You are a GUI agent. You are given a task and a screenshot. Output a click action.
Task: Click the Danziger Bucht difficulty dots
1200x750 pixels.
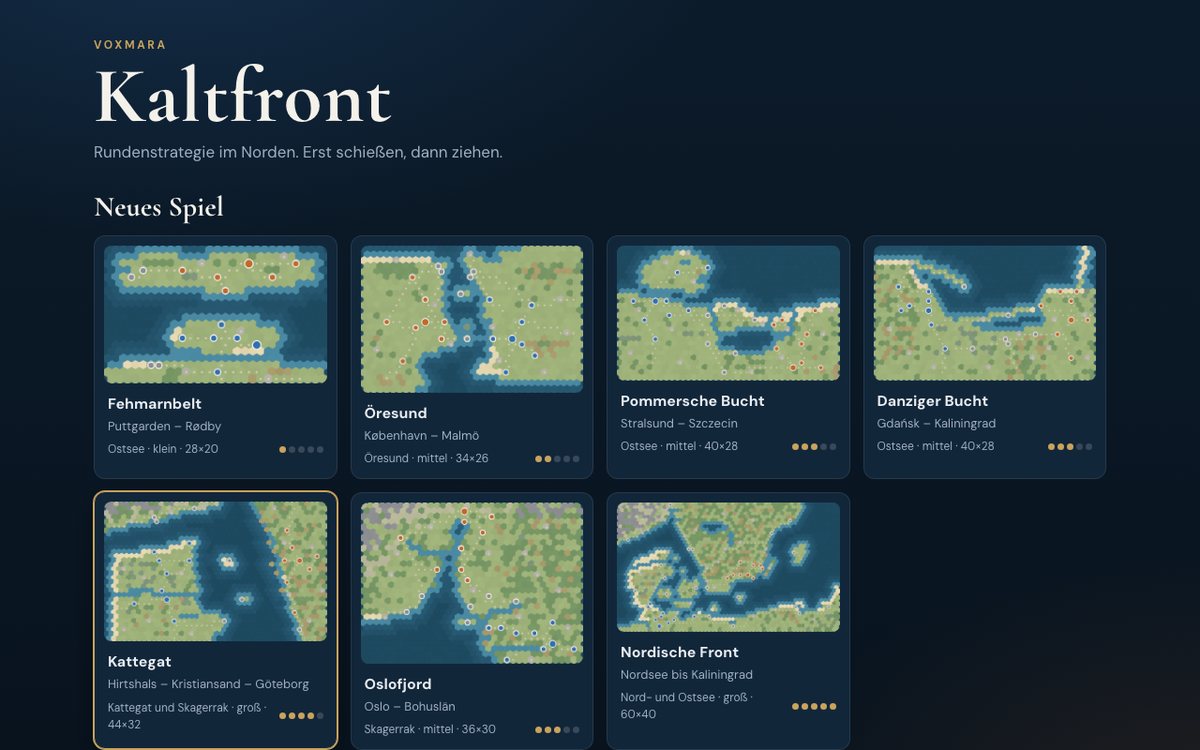tap(1070, 447)
